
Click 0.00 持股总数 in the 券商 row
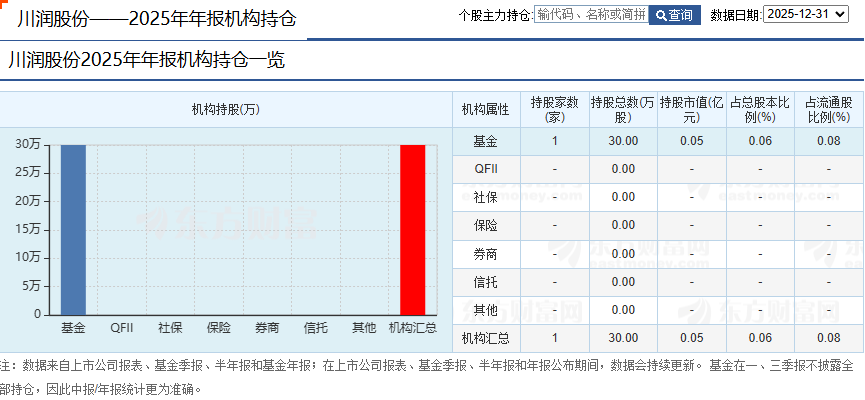coord(623,254)
